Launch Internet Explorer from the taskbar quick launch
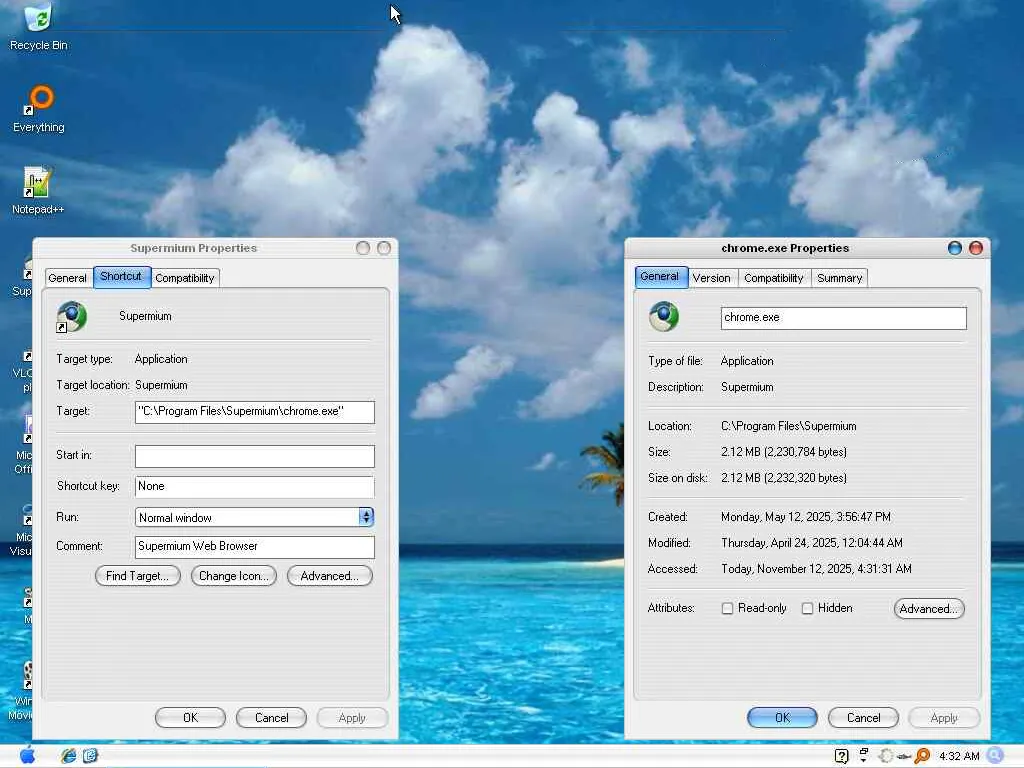Viewport: 1024px width, 768px height. [x=68, y=756]
